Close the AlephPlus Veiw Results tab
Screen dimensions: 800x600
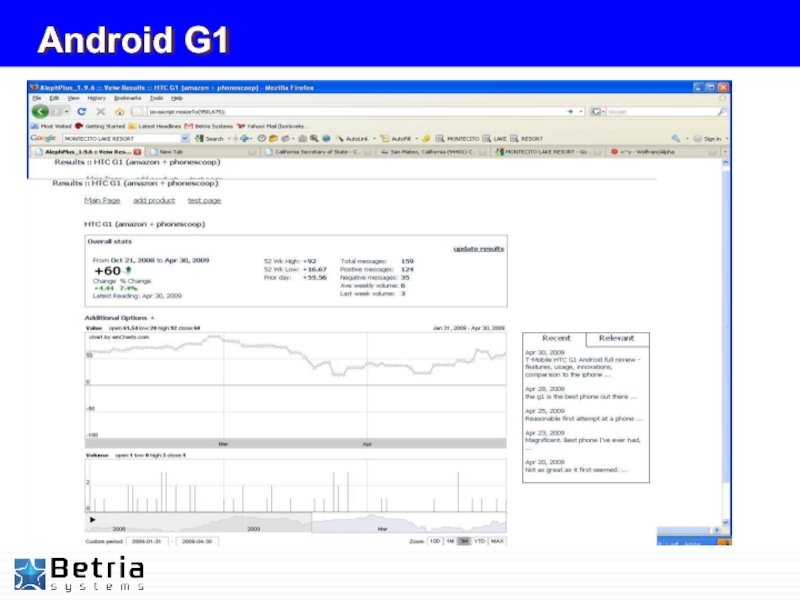pos(137,152)
